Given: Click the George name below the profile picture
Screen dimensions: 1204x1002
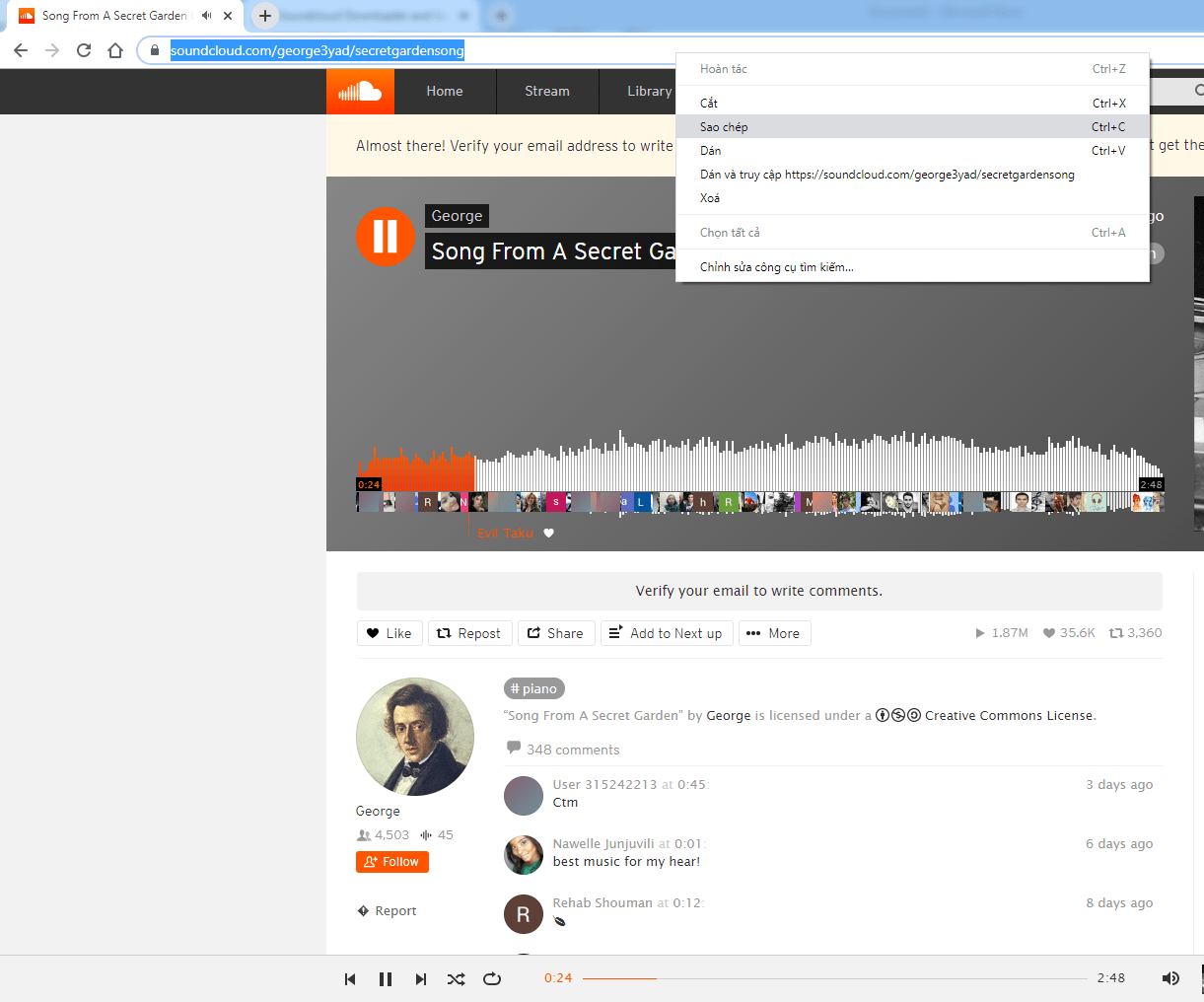Looking at the screenshot, I should 378,812.
